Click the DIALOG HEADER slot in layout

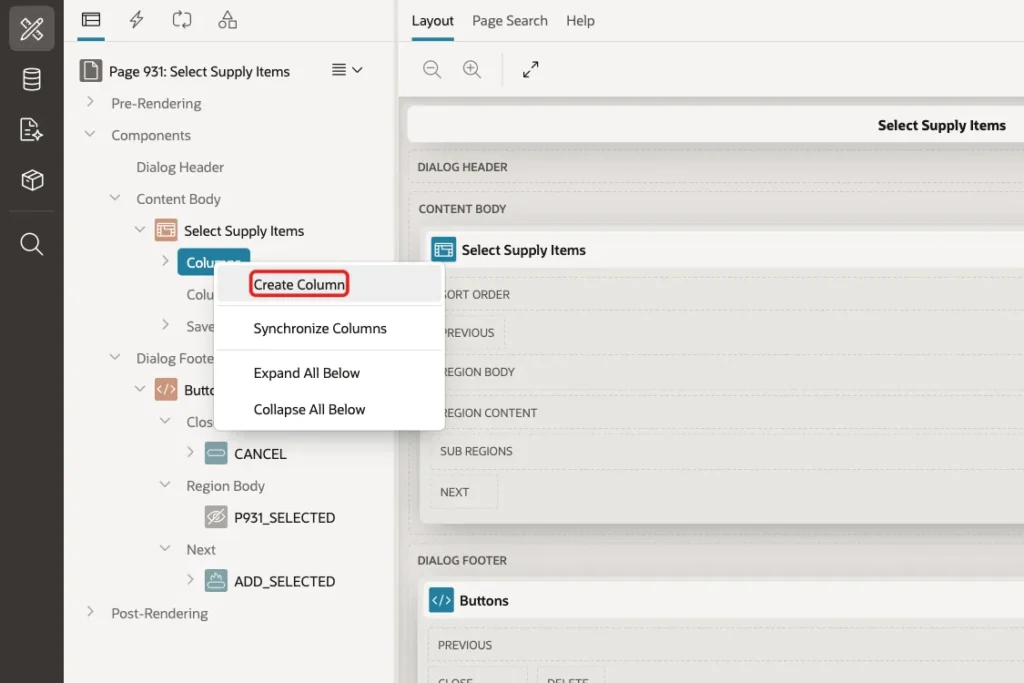pyautogui.click(x=462, y=167)
